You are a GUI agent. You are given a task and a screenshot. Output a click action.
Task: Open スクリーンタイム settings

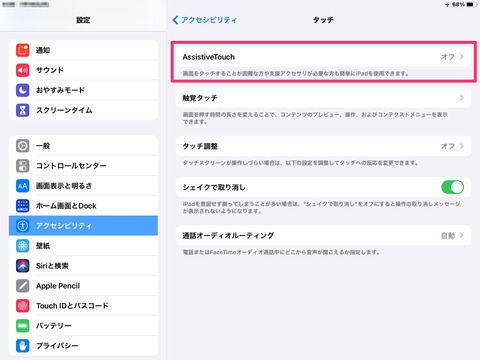(83, 110)
